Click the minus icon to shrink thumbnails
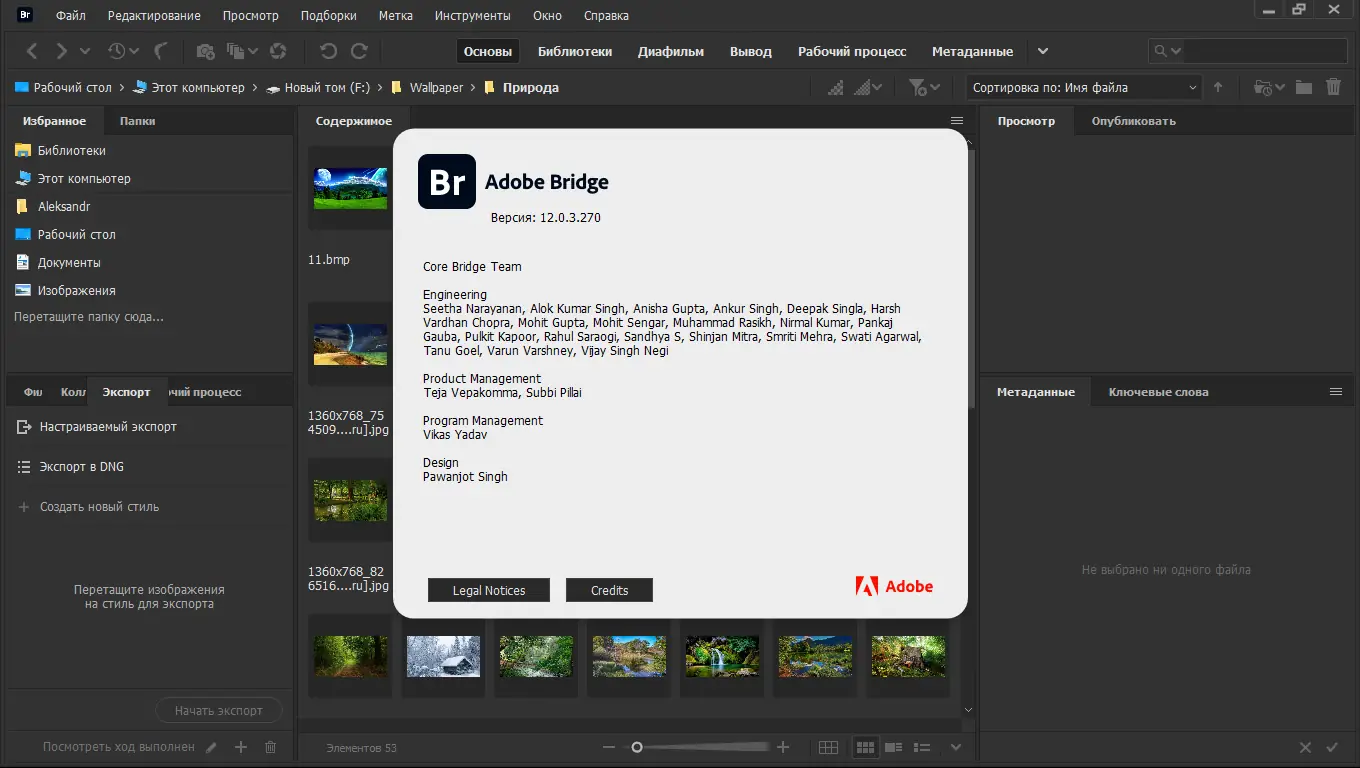Viewport: 1360px width, 768px height. pyautogui.click(x=609, y=747)
